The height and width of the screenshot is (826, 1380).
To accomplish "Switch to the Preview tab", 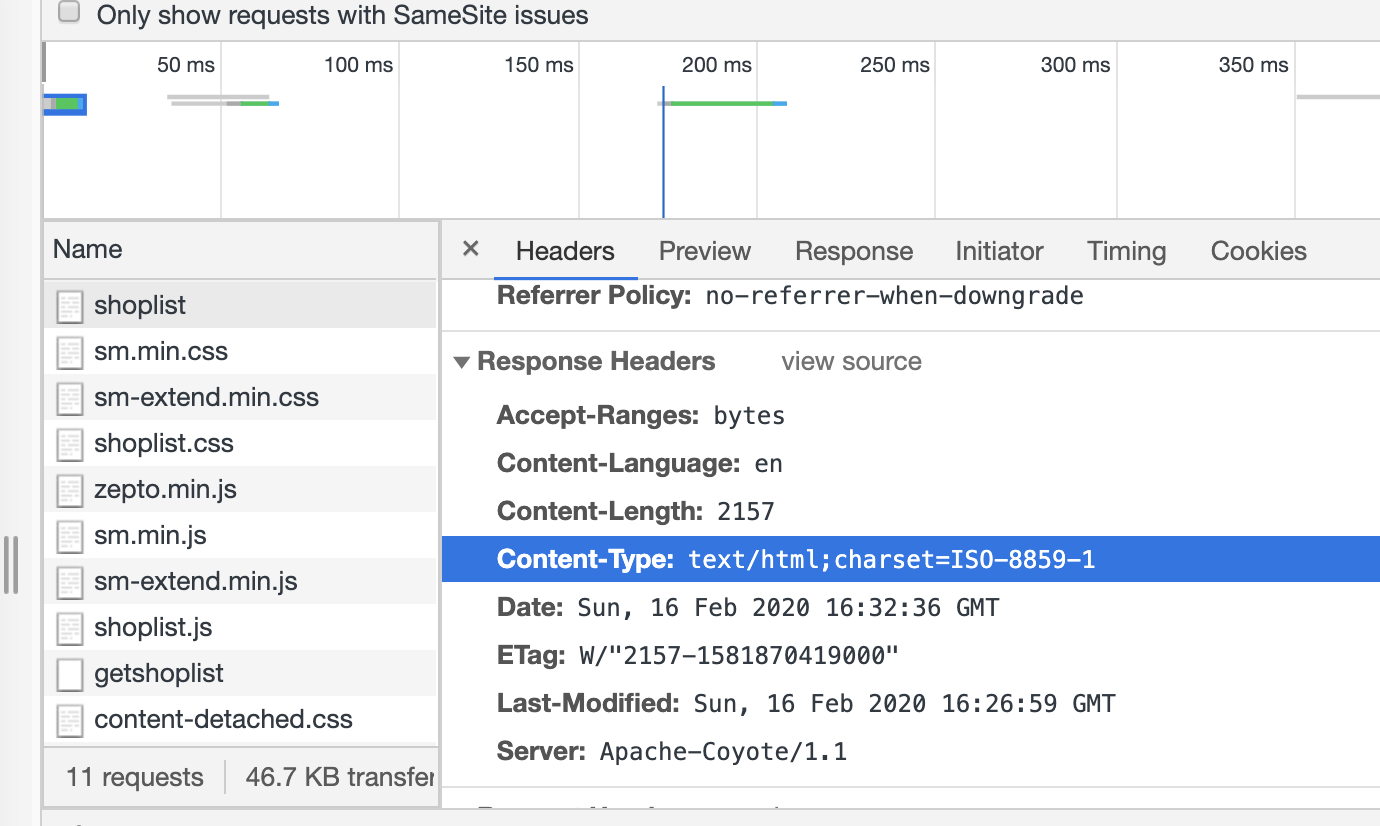I will [x=705, y=251].
